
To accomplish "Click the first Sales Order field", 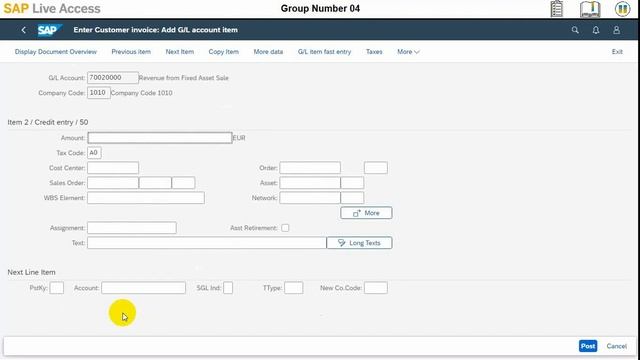I will click(113, 183).
